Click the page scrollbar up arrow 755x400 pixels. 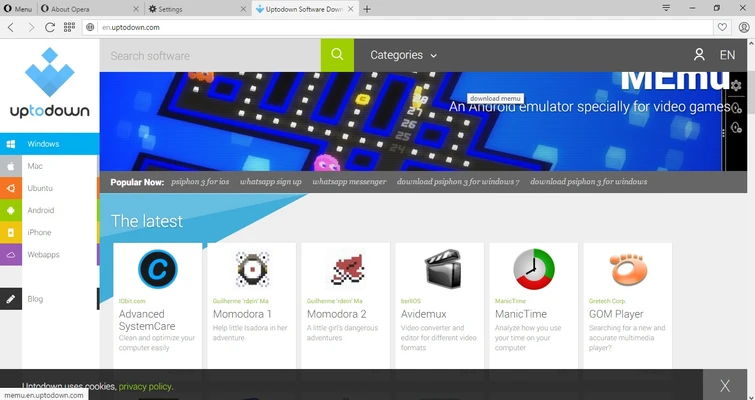pyautogui.click(x=751, y=44)
